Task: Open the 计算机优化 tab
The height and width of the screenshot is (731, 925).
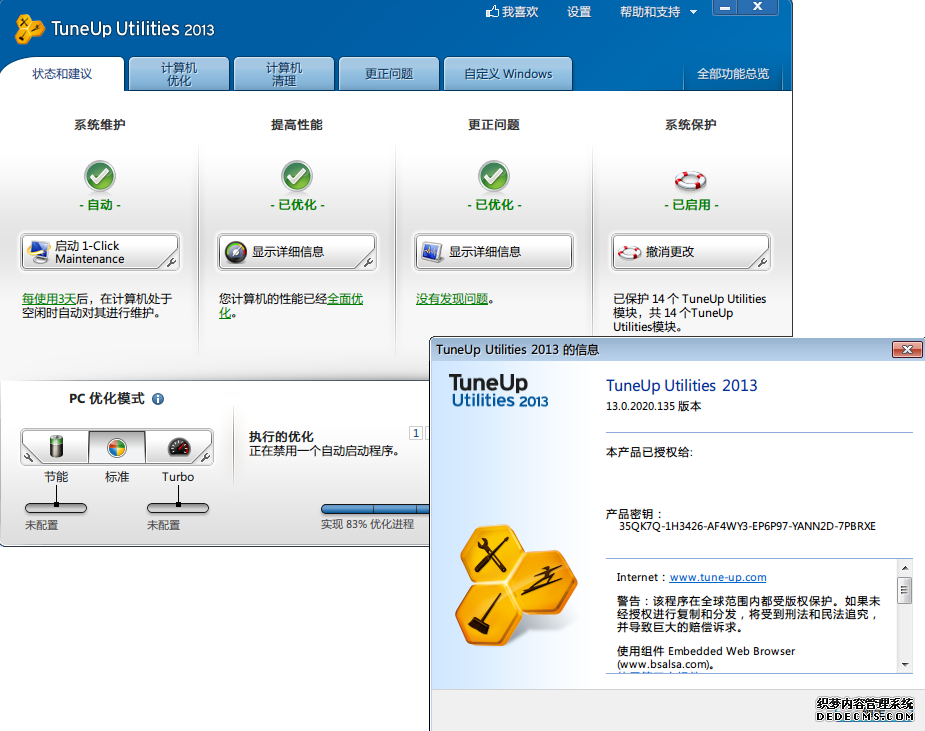Action: click(x=179, y=74)
